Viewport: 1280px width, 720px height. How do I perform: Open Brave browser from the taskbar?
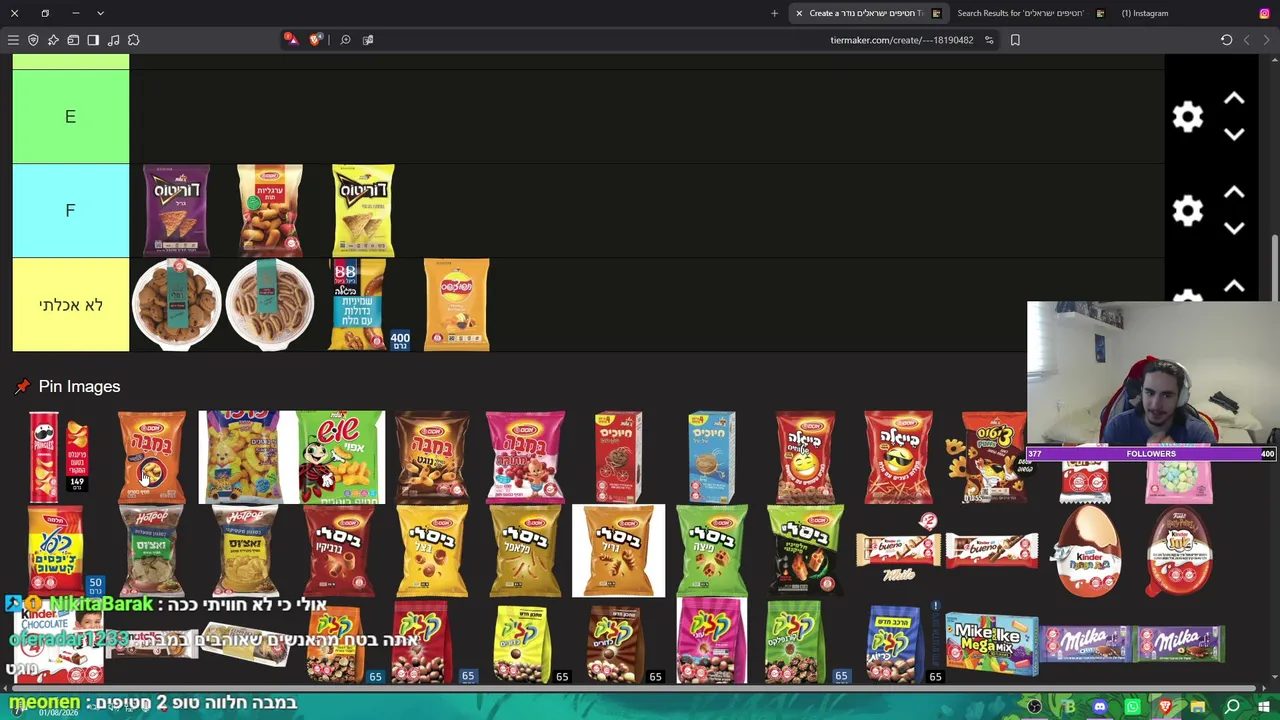[1165, 707]
